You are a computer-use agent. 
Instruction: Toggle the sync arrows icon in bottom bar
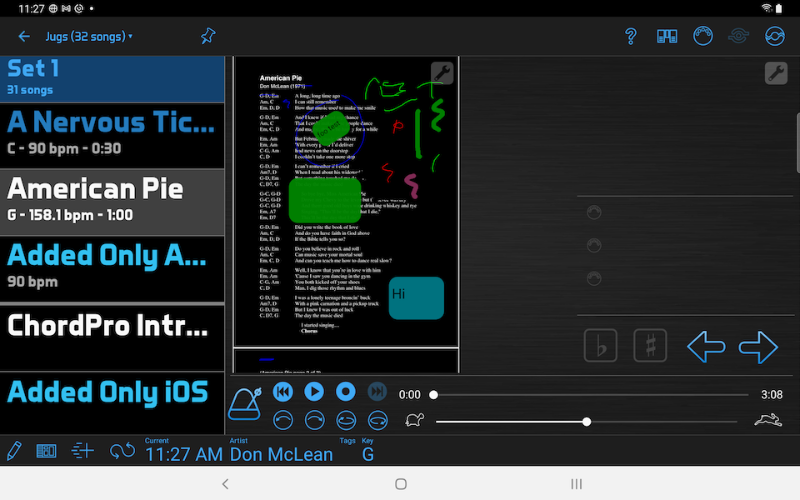tap(122, 451)
